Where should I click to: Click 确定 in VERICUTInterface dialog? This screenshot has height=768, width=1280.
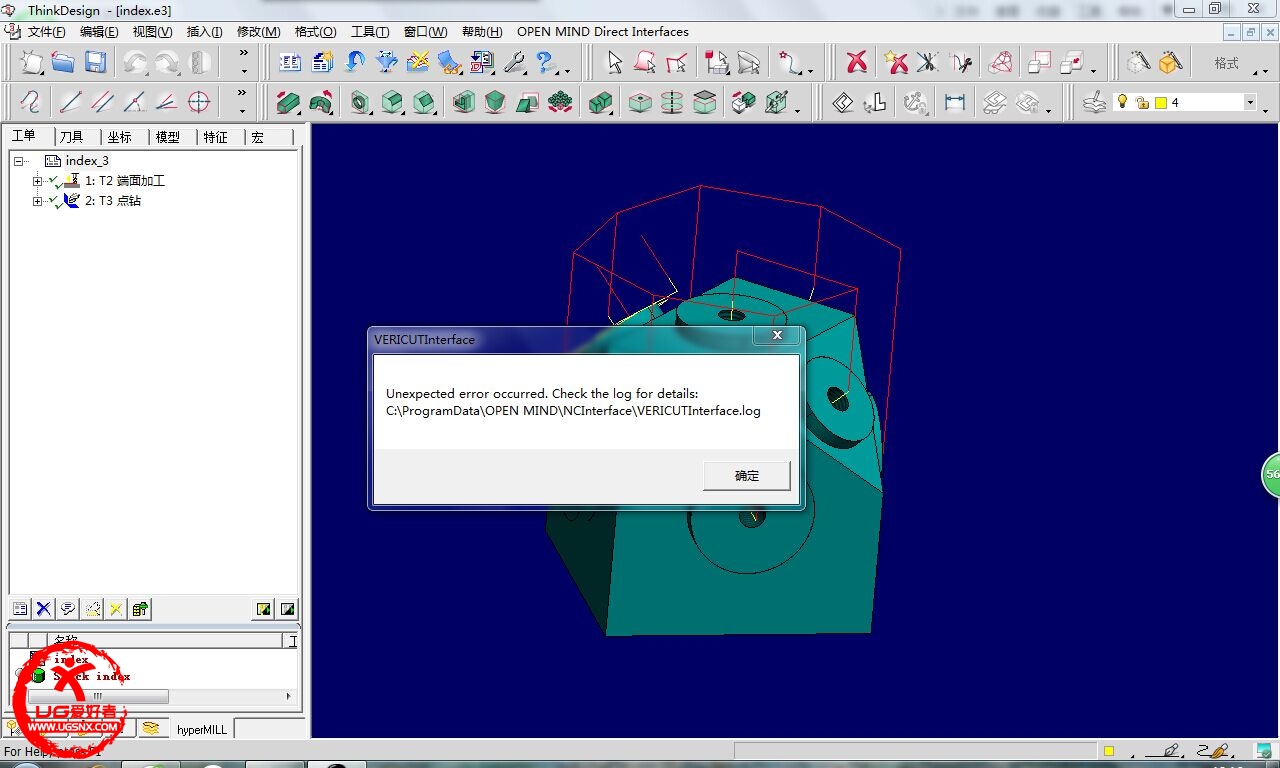tap(747, 476)
